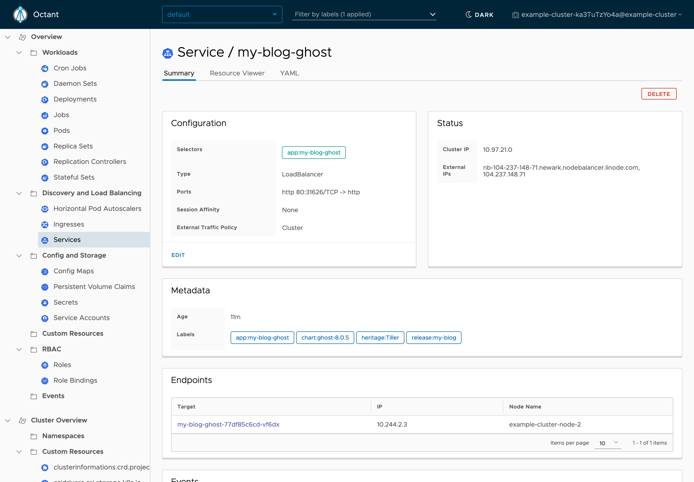Collapse the Cluster Overview section
Viewport: 694px width, 482px height.
(x=8, y=420)
